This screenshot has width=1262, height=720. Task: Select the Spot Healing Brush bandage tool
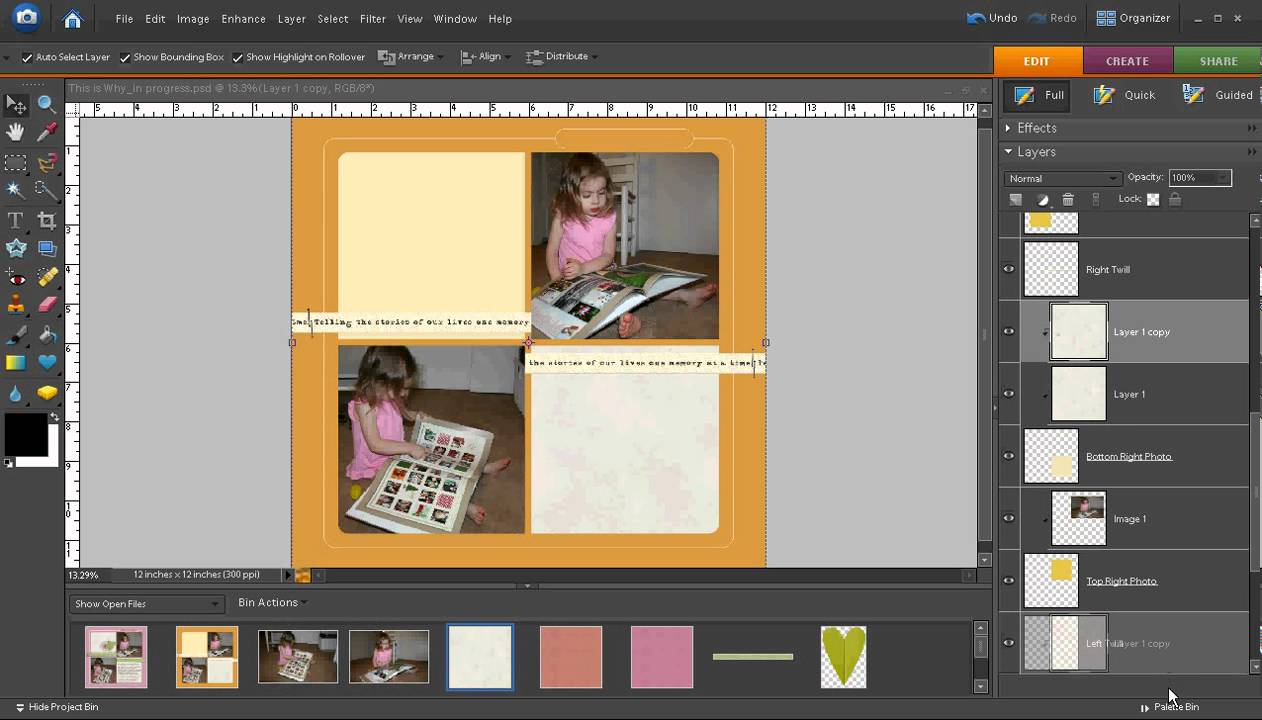click(x=47, y=277)
